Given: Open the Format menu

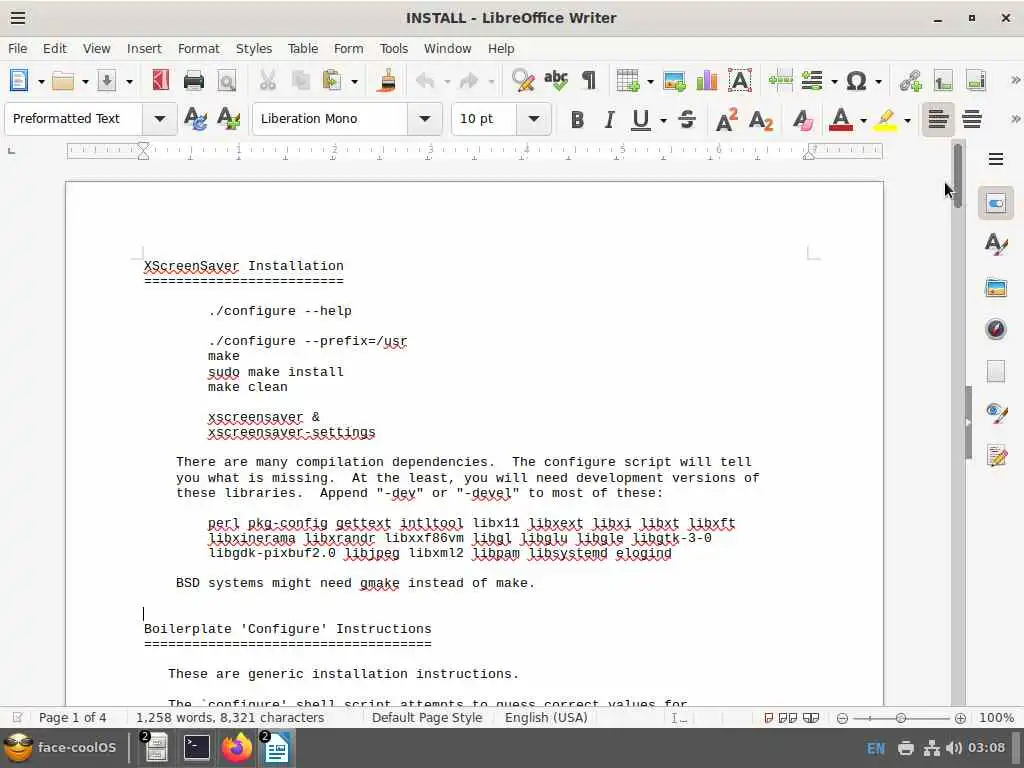Looking at the screenshot, I should coord(199,48).
